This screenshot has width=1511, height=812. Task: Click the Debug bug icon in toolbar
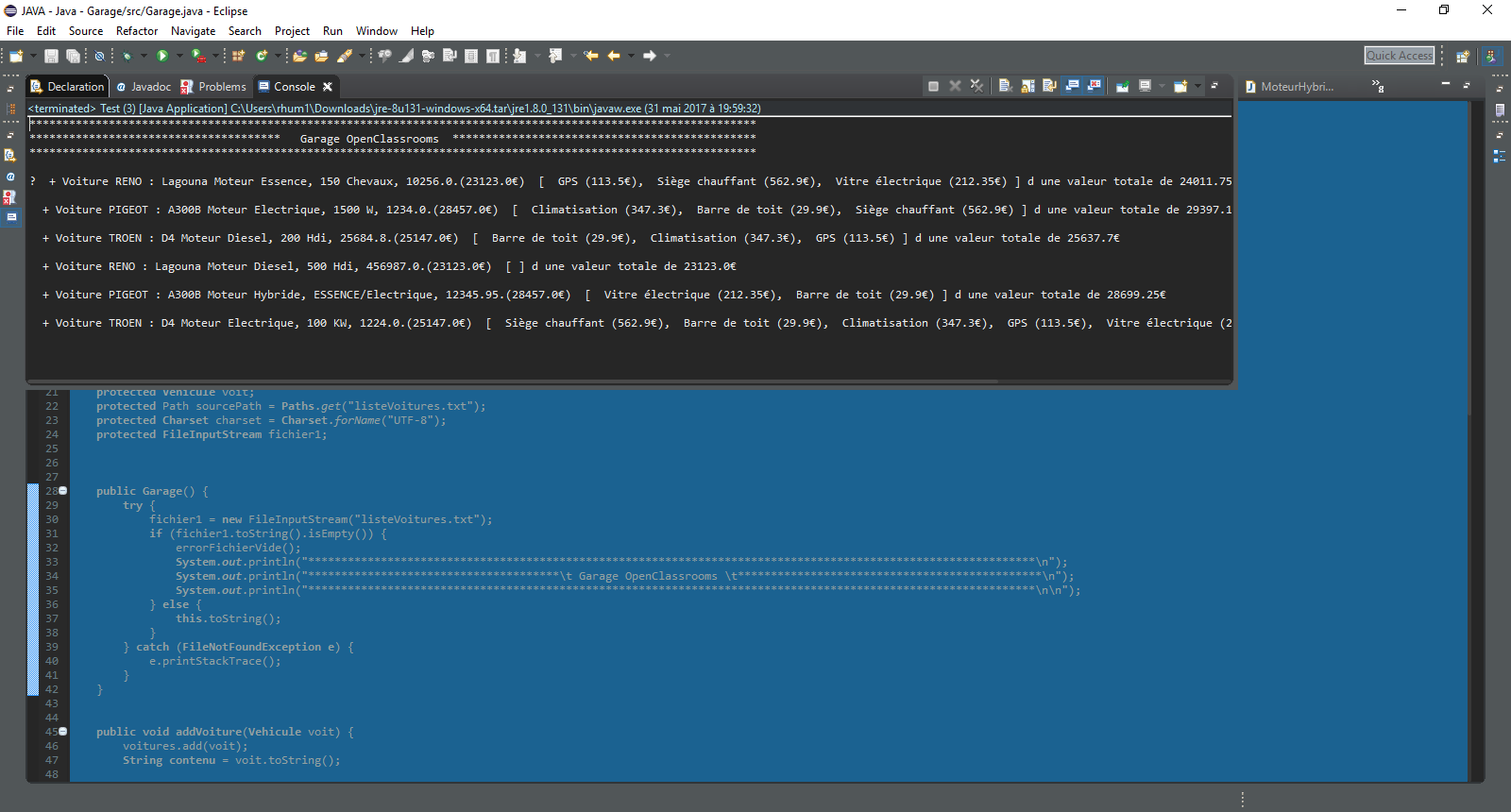click(127, 56)
